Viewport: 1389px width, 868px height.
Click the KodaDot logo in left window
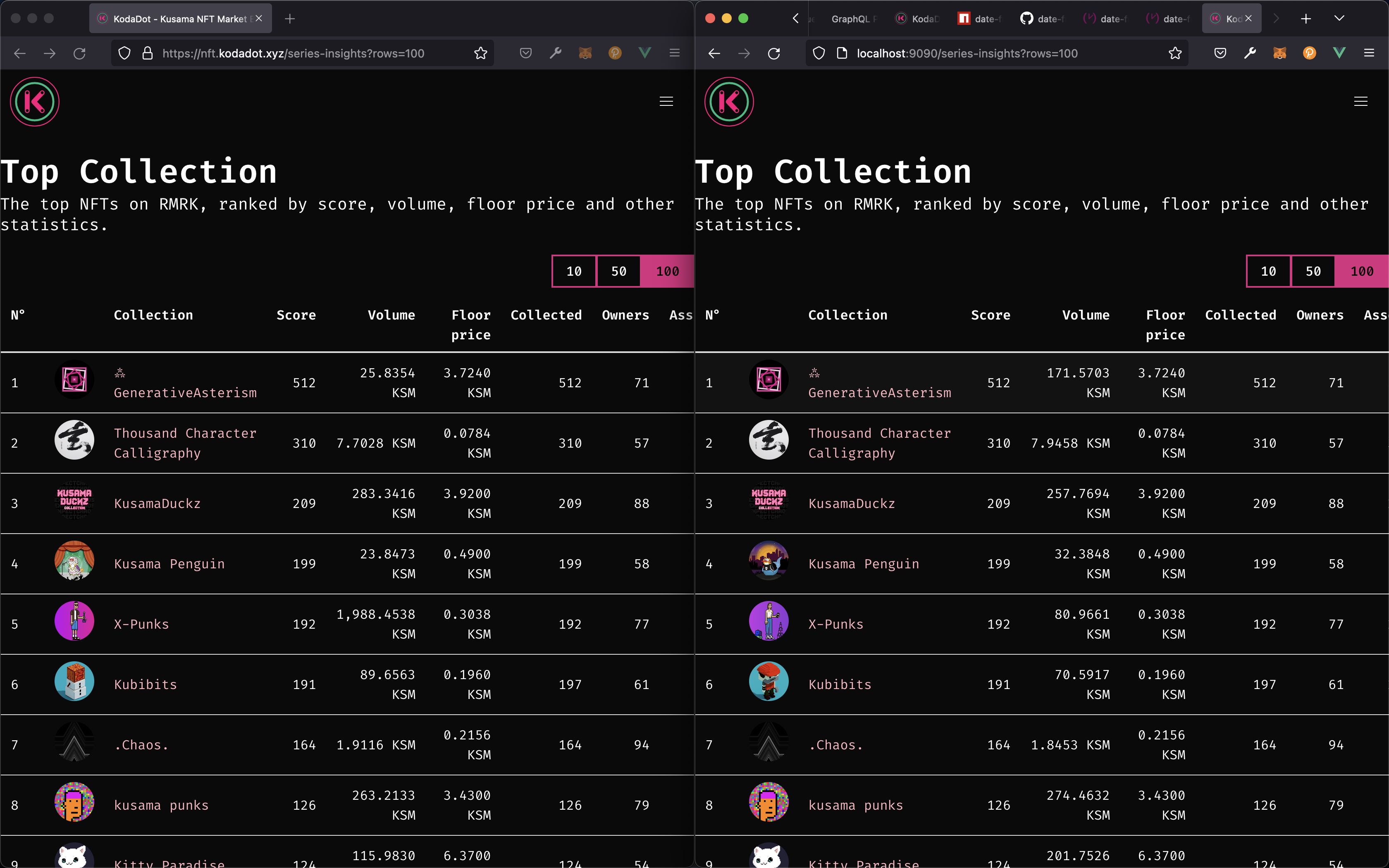tap(34, 102)
